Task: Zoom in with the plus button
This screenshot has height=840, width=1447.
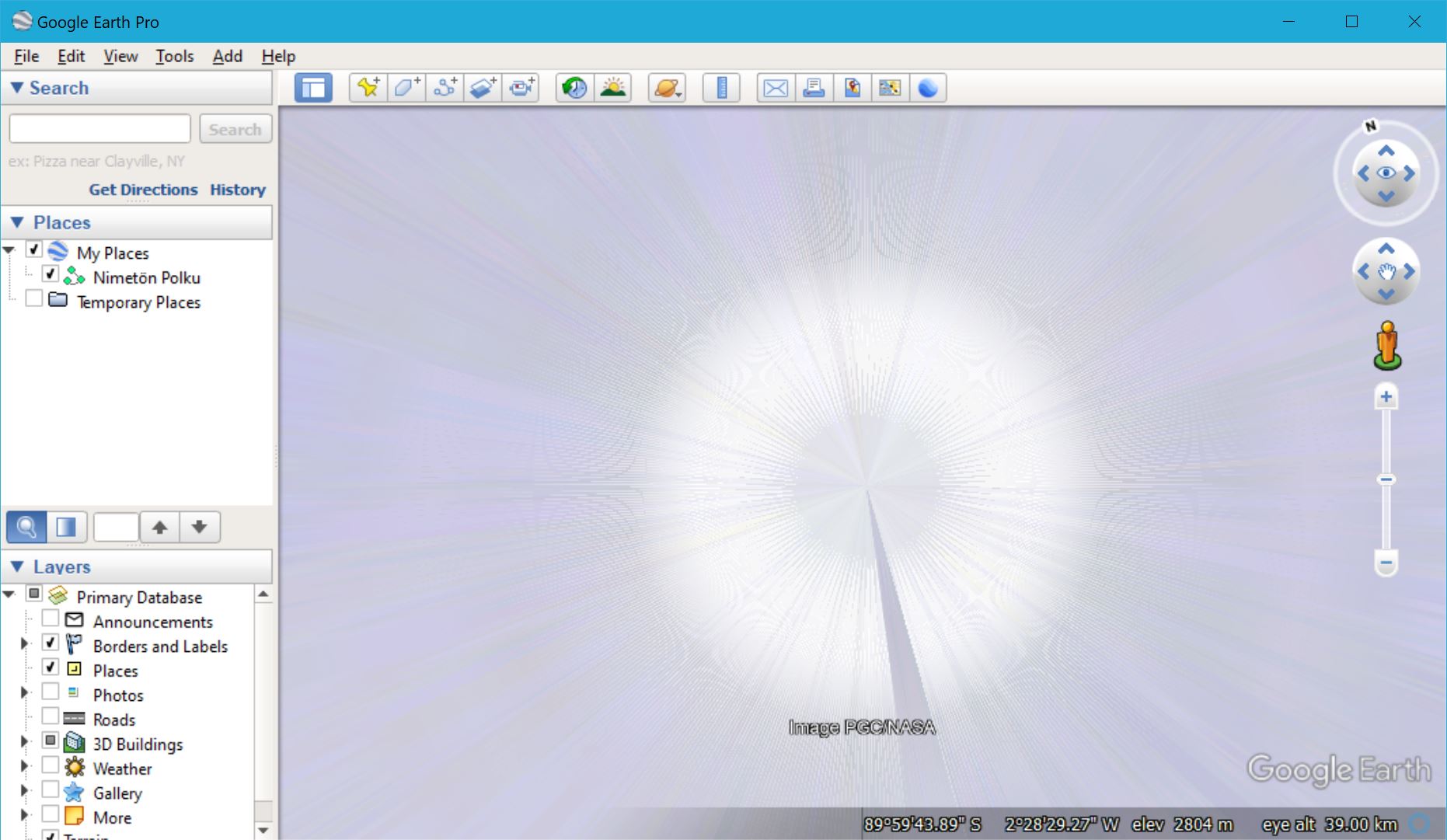Action: point(1386,397)
